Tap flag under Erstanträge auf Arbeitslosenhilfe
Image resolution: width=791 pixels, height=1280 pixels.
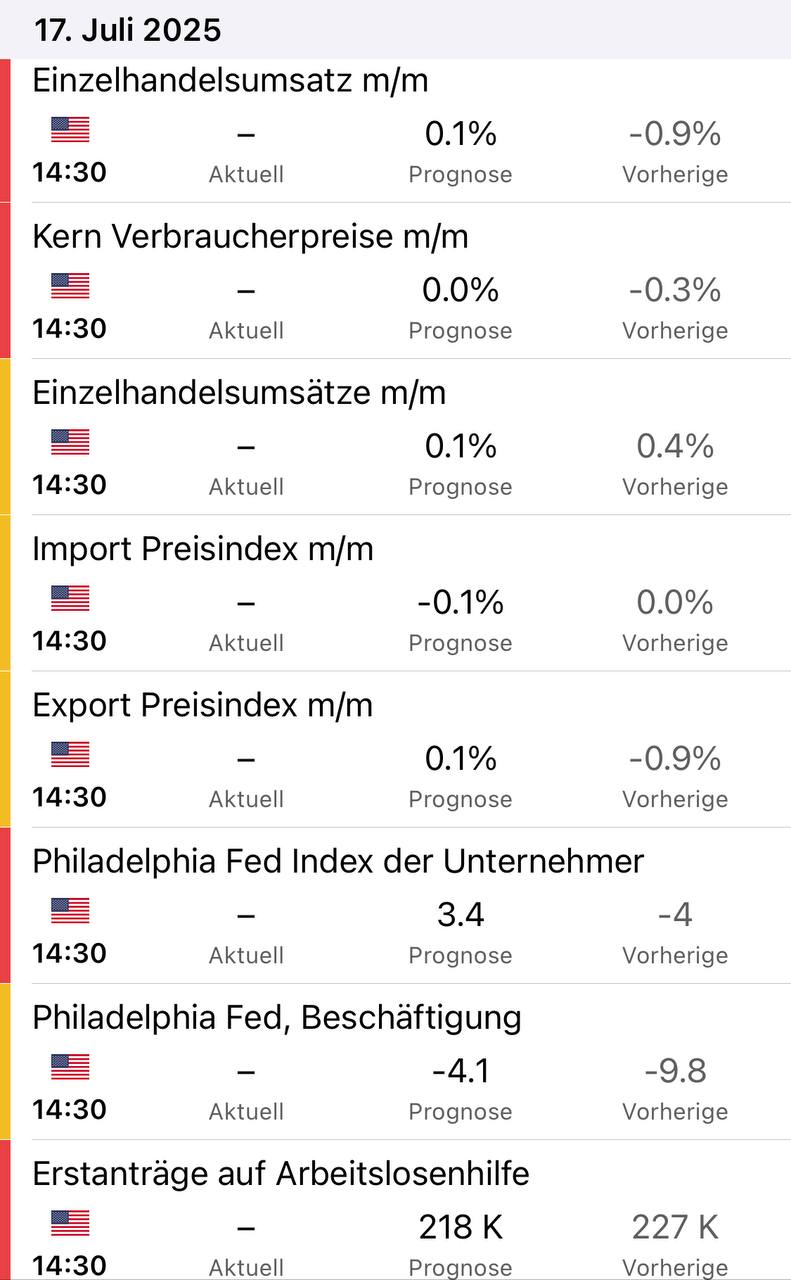click(x=70, y=1222)
